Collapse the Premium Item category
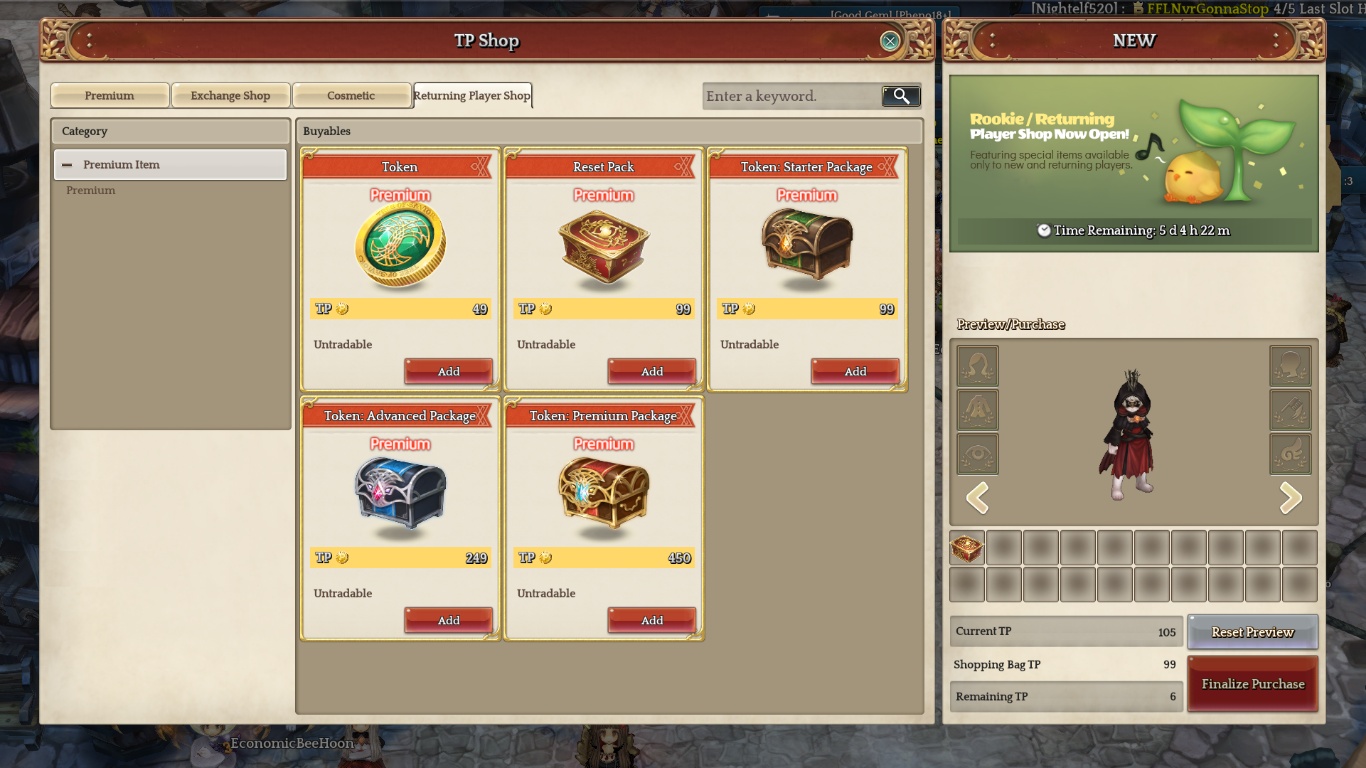 [x=67, y=165]
